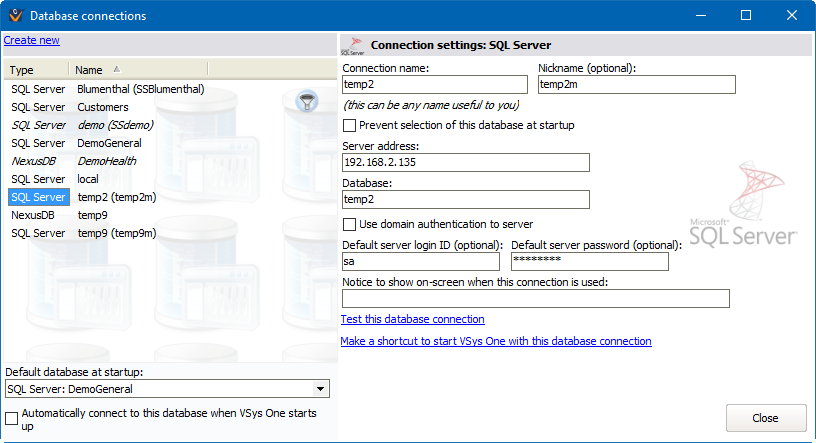Click the Server address input field
The height and width of the screenshot is (443, 816).
465,163
